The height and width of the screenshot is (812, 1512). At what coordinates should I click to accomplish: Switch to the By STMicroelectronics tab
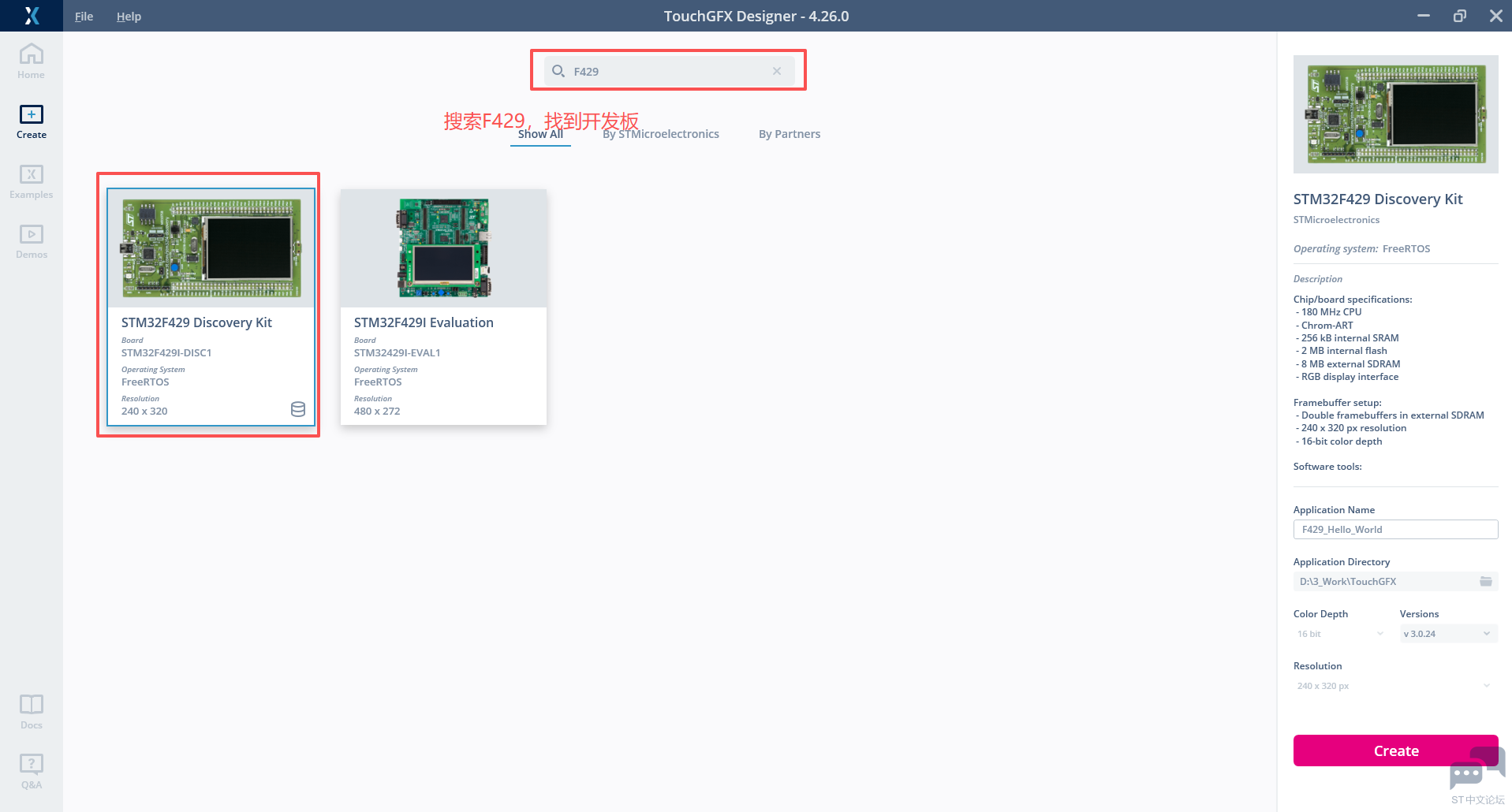pos(661,133)
